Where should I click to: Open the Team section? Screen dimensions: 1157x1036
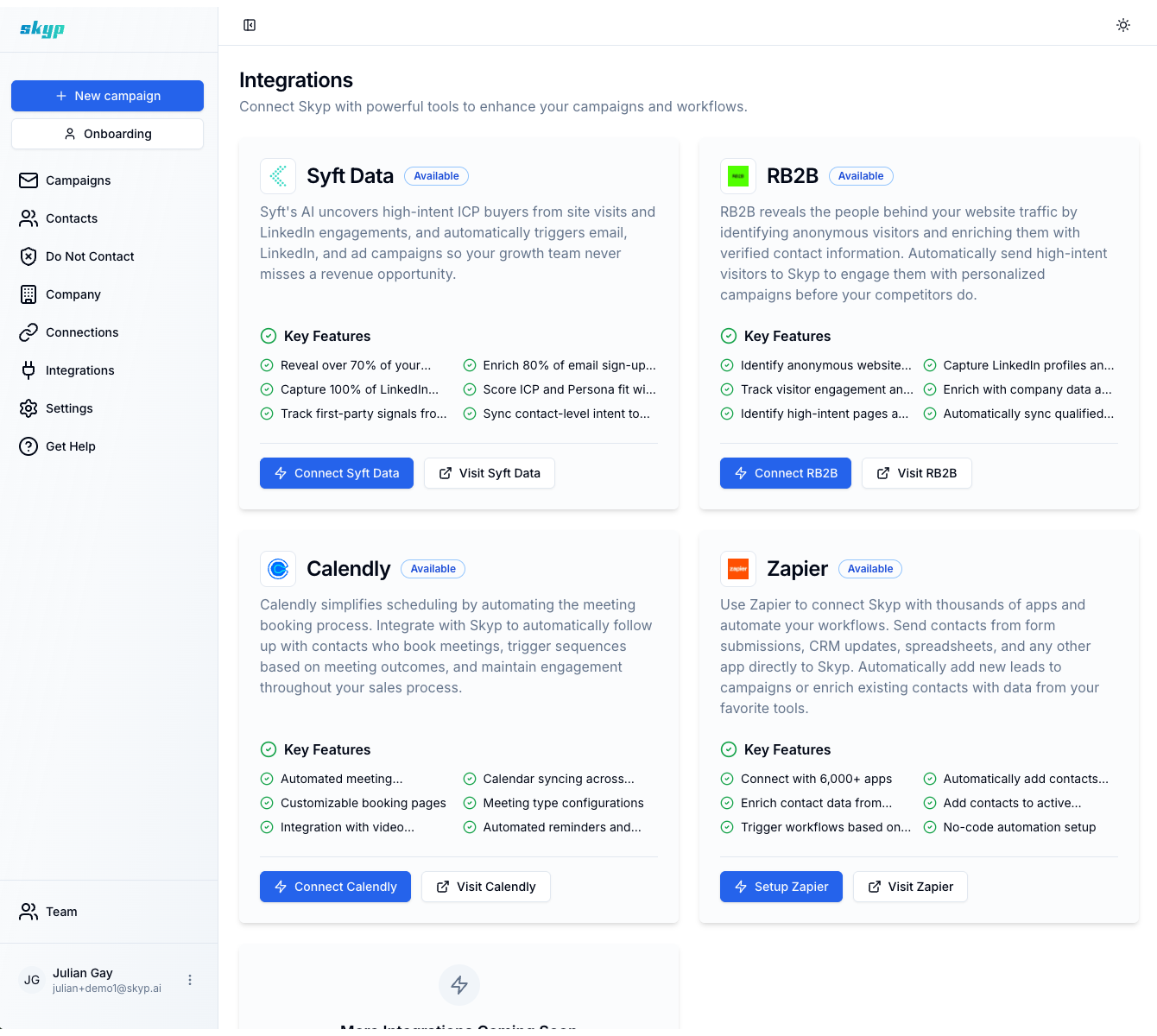click(x=60, y=912)
